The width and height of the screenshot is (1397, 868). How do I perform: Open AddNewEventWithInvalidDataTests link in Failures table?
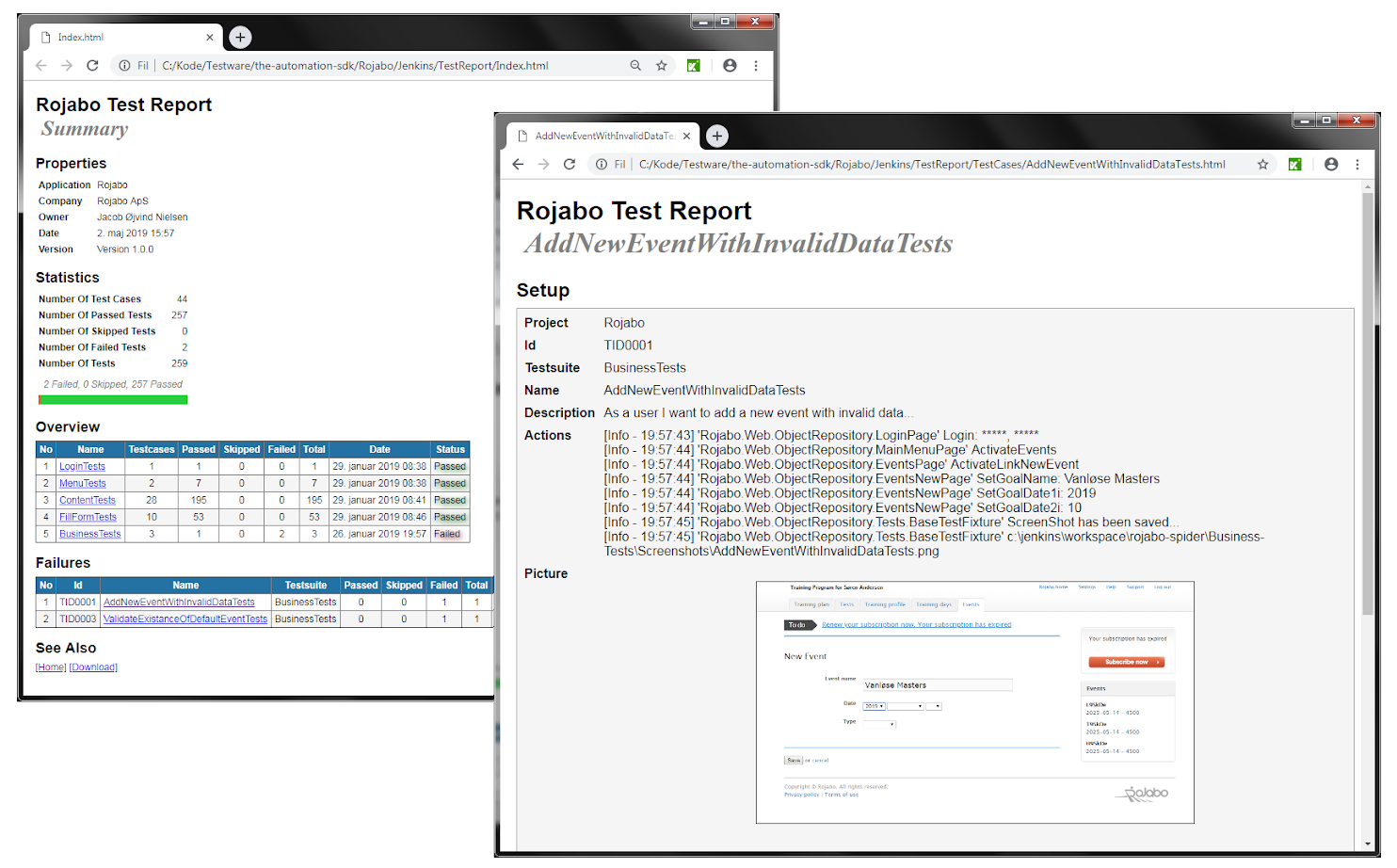[x=179, y=603]
